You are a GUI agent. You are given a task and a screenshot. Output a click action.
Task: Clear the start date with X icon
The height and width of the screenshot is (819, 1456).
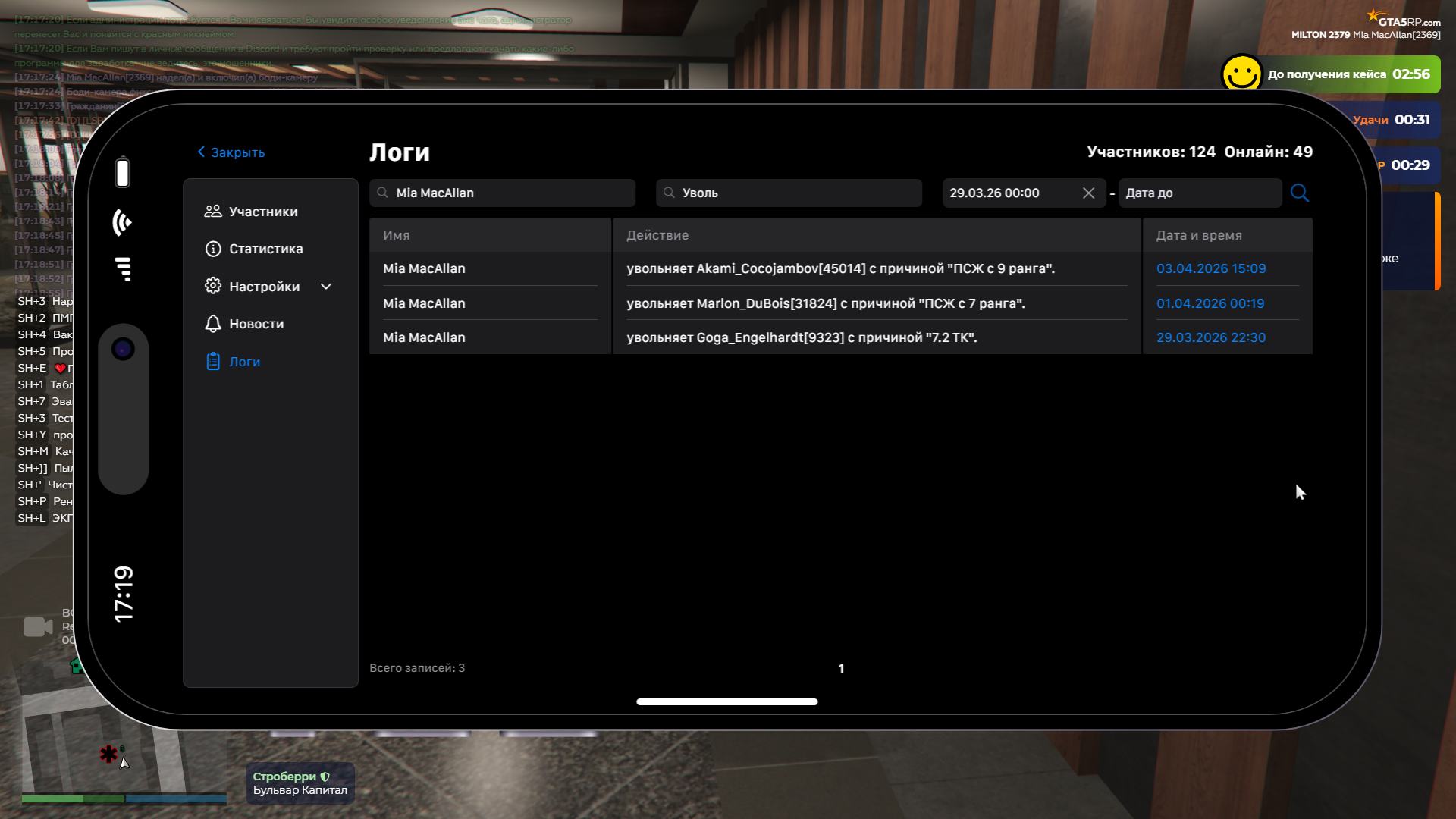pyautogui.click(x=1088, y=193)
